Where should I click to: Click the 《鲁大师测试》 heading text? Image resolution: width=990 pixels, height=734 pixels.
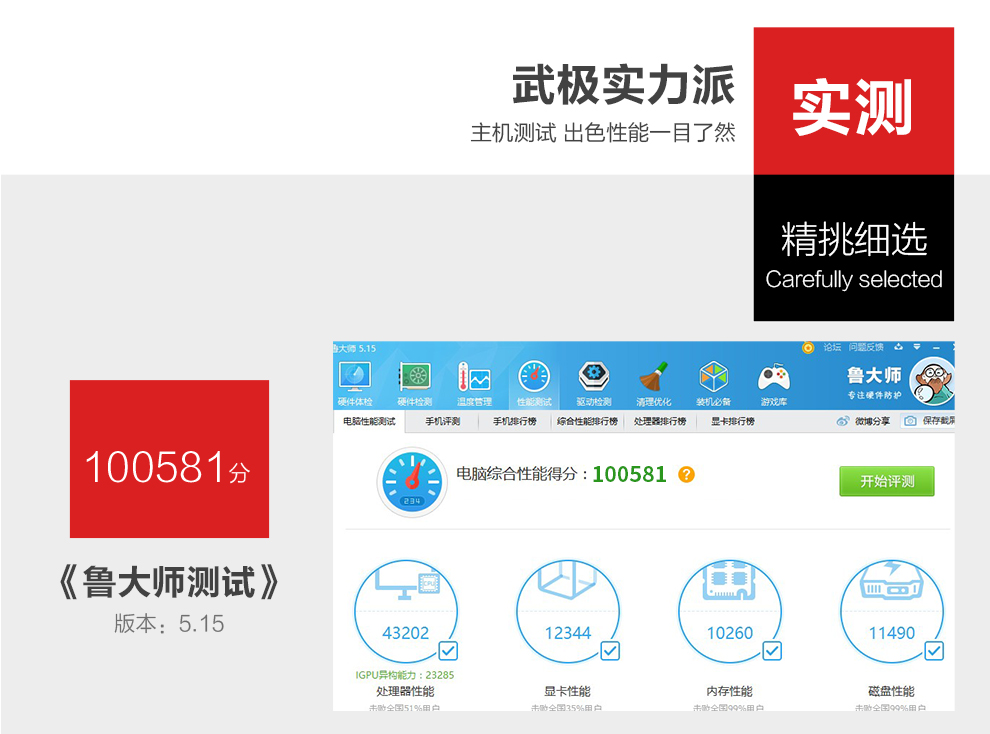tap(168, 582)
